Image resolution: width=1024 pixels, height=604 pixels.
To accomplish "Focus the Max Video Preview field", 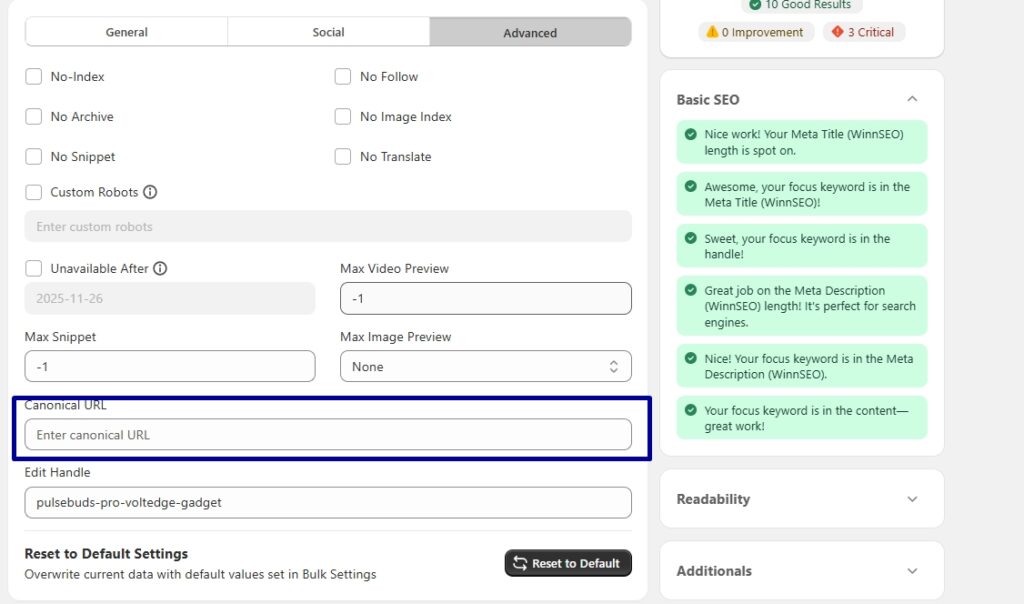I will point(486,298).
